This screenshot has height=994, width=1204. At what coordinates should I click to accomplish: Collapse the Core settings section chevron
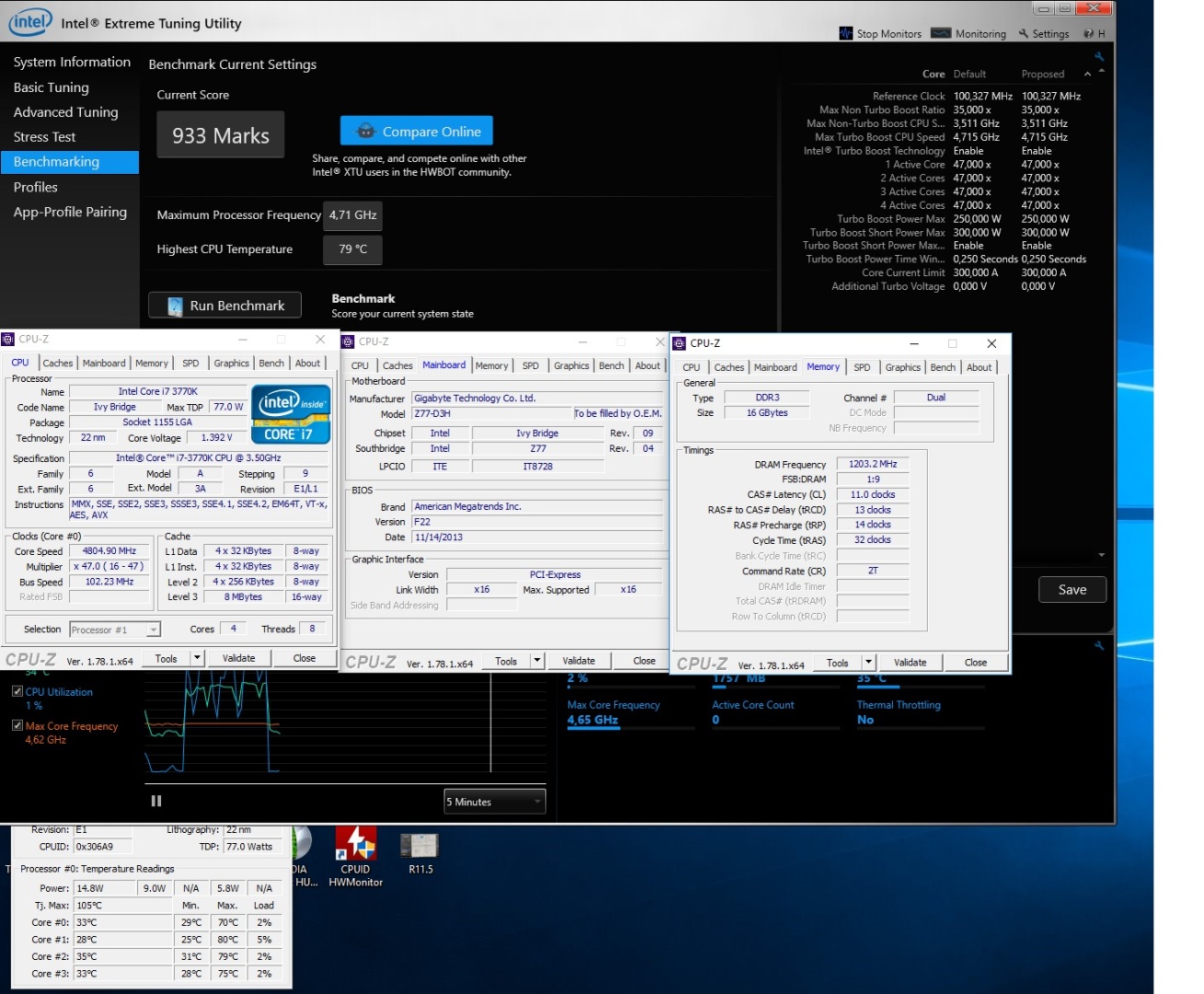1087,75
